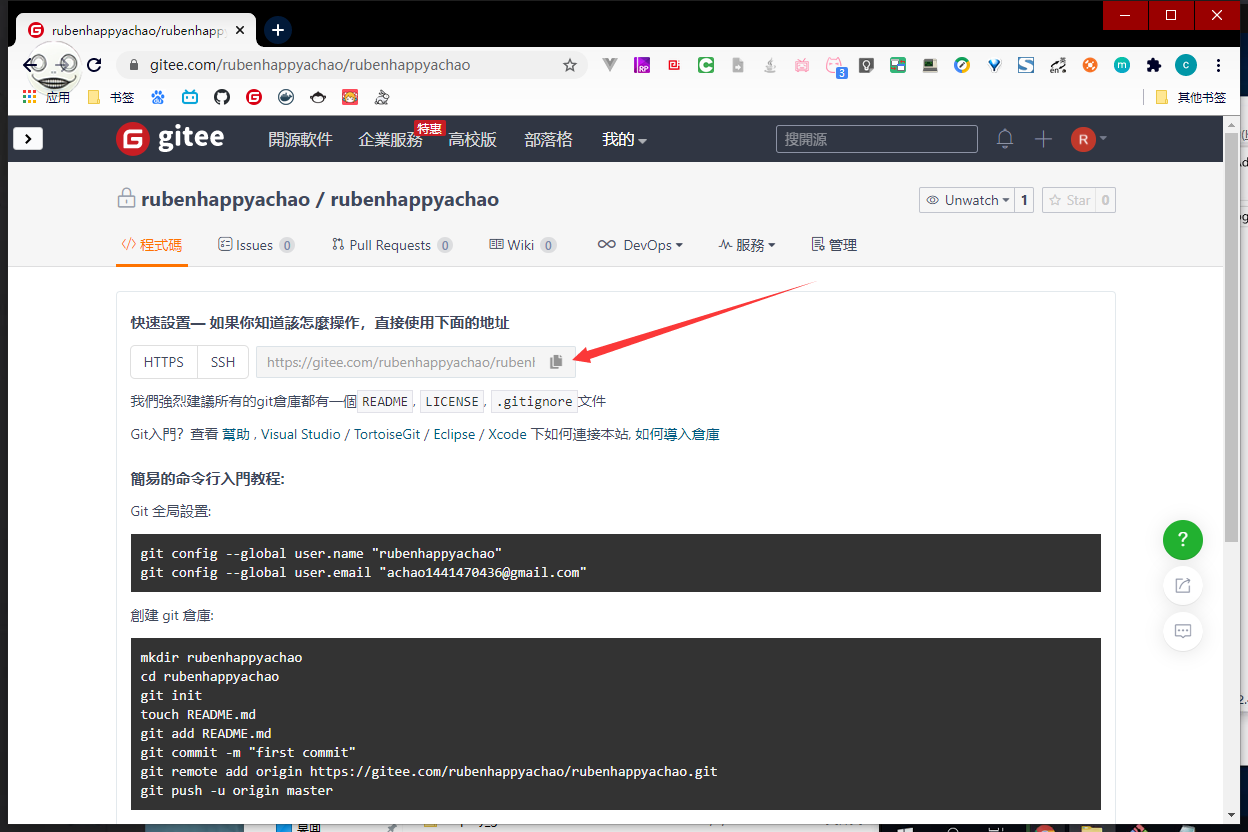Click the floating feedback chat icon
The image size is (1248, 832).
pyautogui.click(x=1182, y=631)
